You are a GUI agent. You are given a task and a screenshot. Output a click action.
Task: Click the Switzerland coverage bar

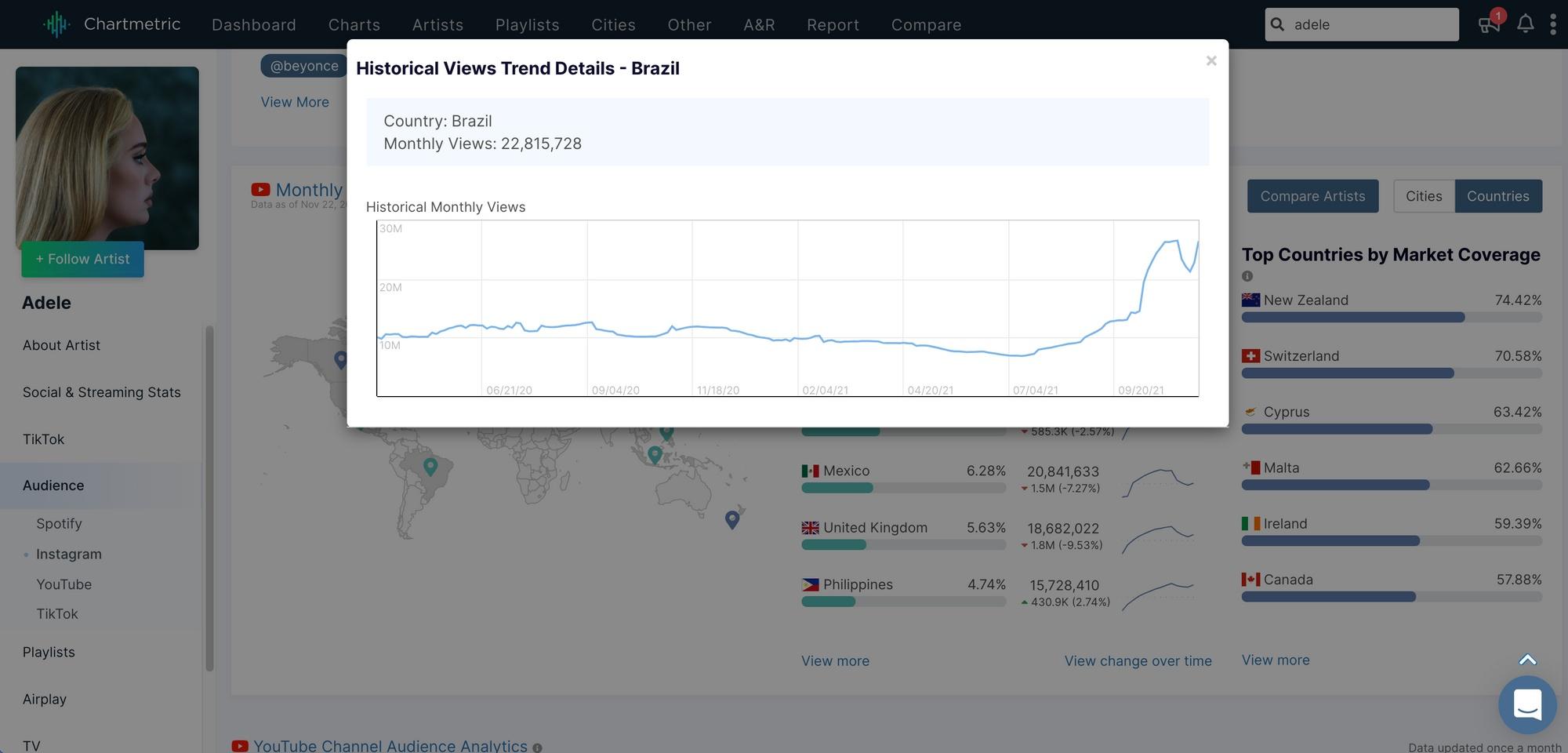tap(1392, 373)
